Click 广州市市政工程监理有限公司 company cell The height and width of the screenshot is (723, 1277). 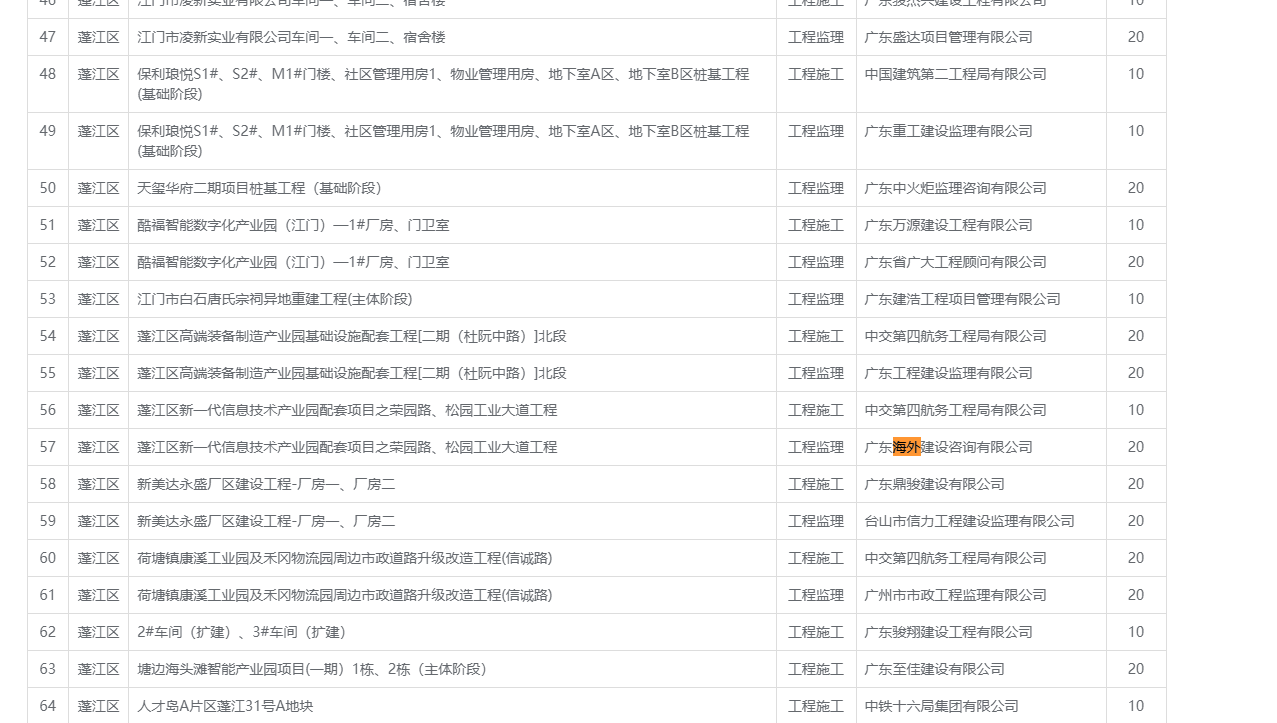(955, 595)
